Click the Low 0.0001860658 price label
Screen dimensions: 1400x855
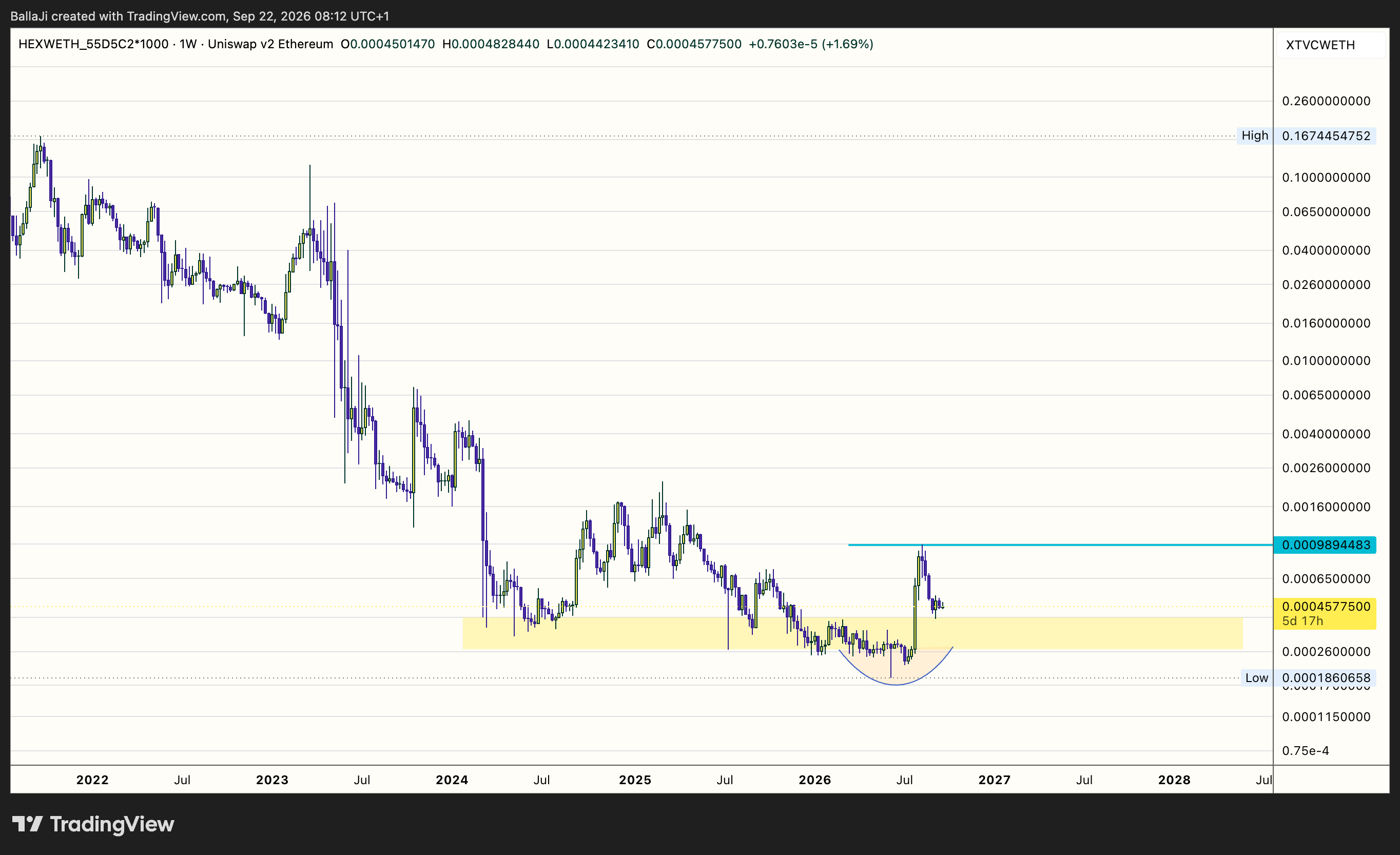1325,678
